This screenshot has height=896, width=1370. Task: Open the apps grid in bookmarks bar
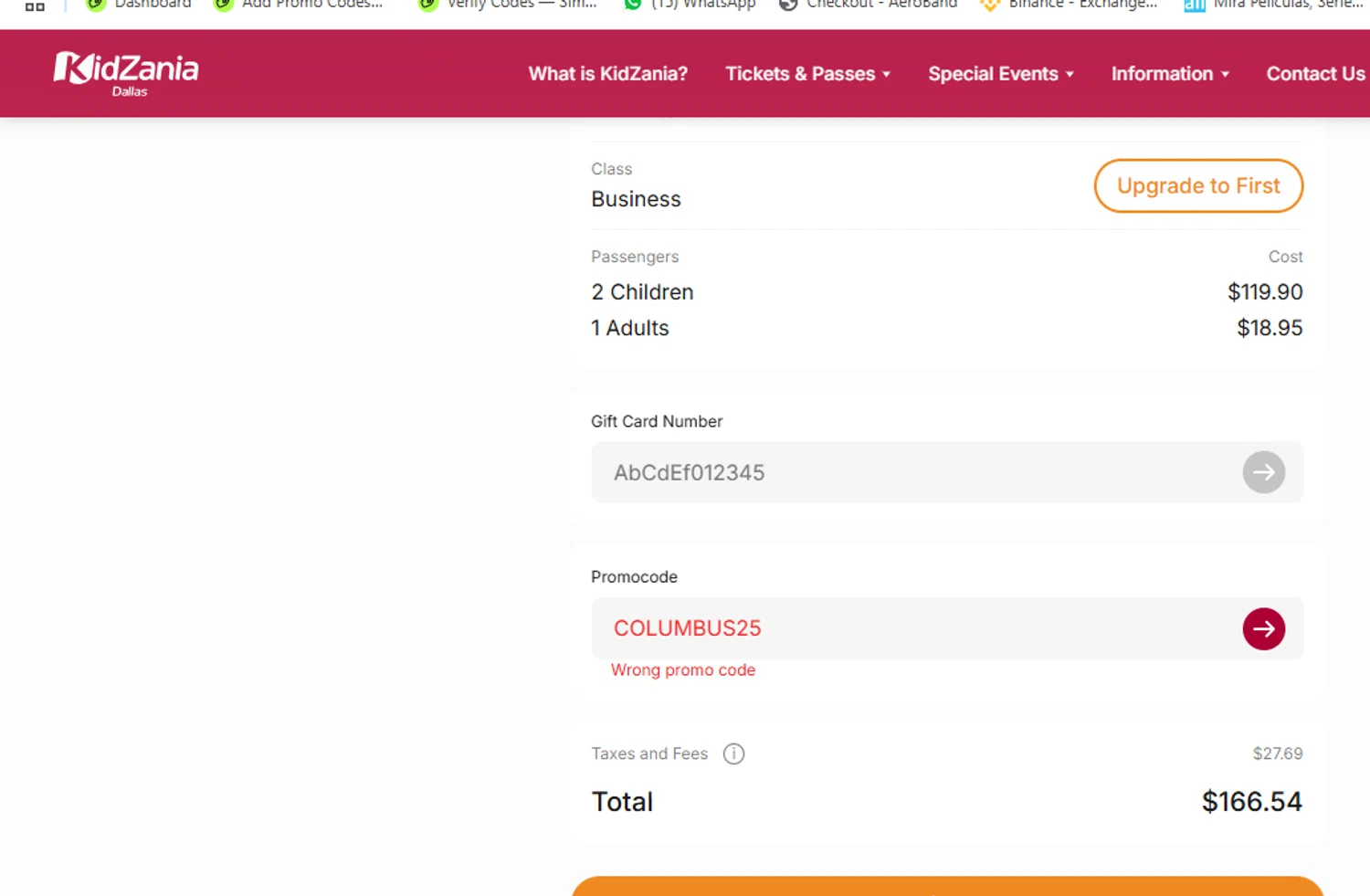(x=35, y=5)
